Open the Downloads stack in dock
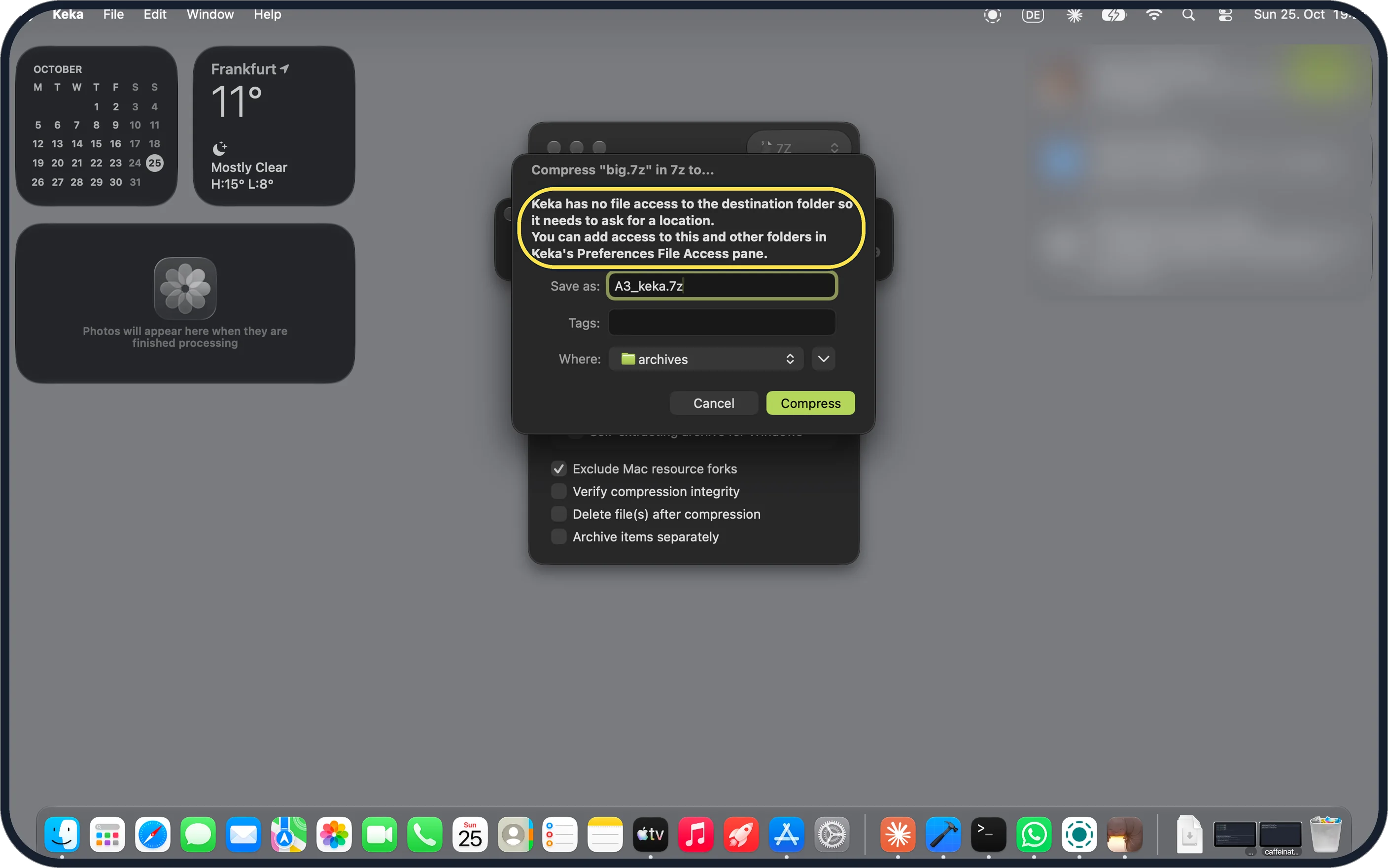1388x868 pixels. click(x=1189, y=834)
